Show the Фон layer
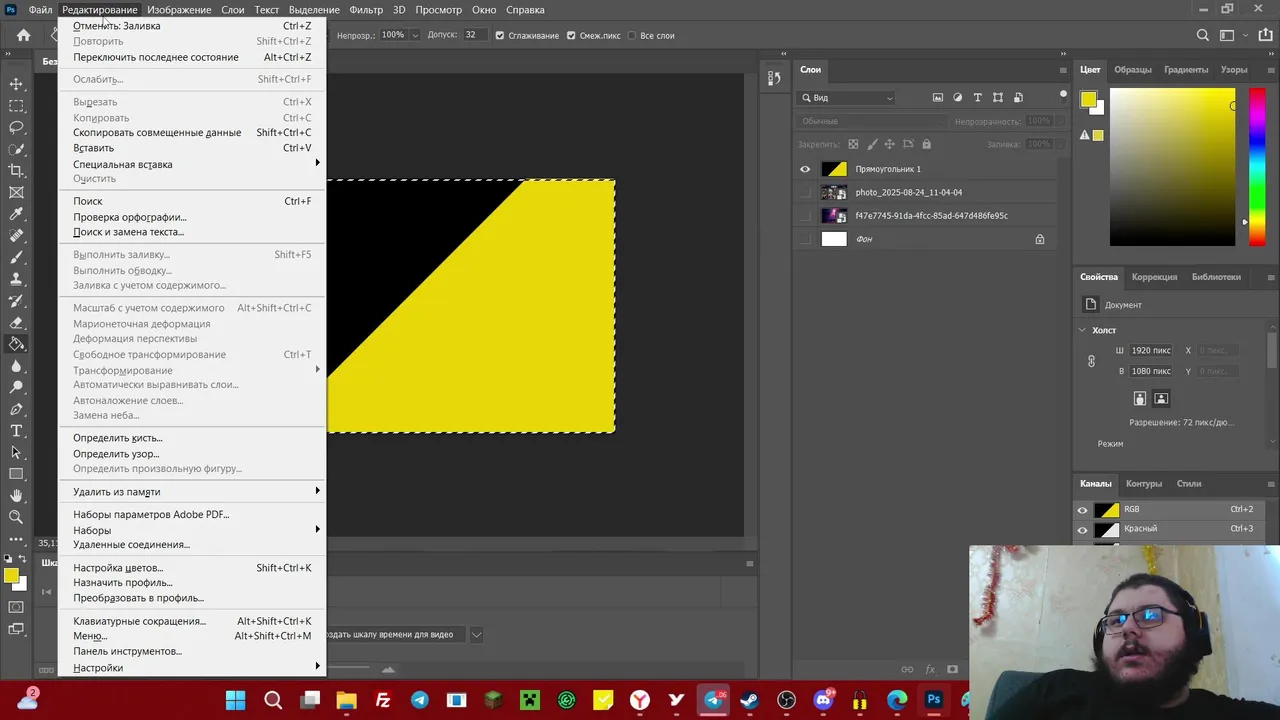The image size is (1280, 720). [805, 239]
